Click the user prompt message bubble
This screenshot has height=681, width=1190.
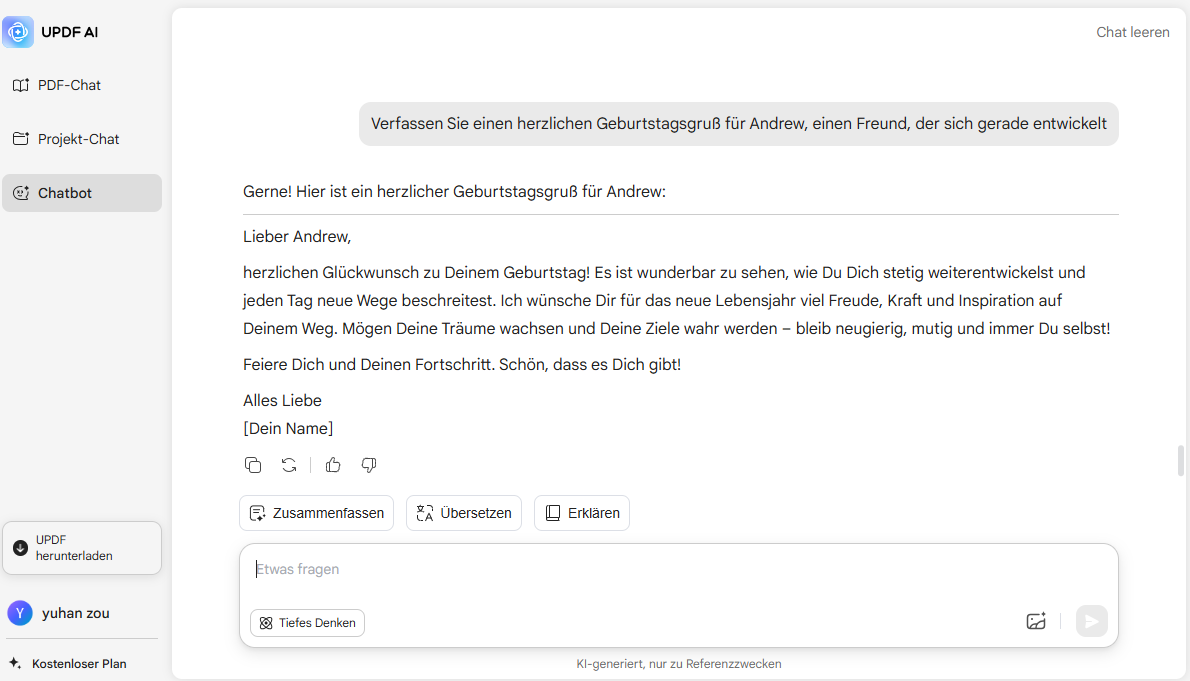click(x=738, y=124)
